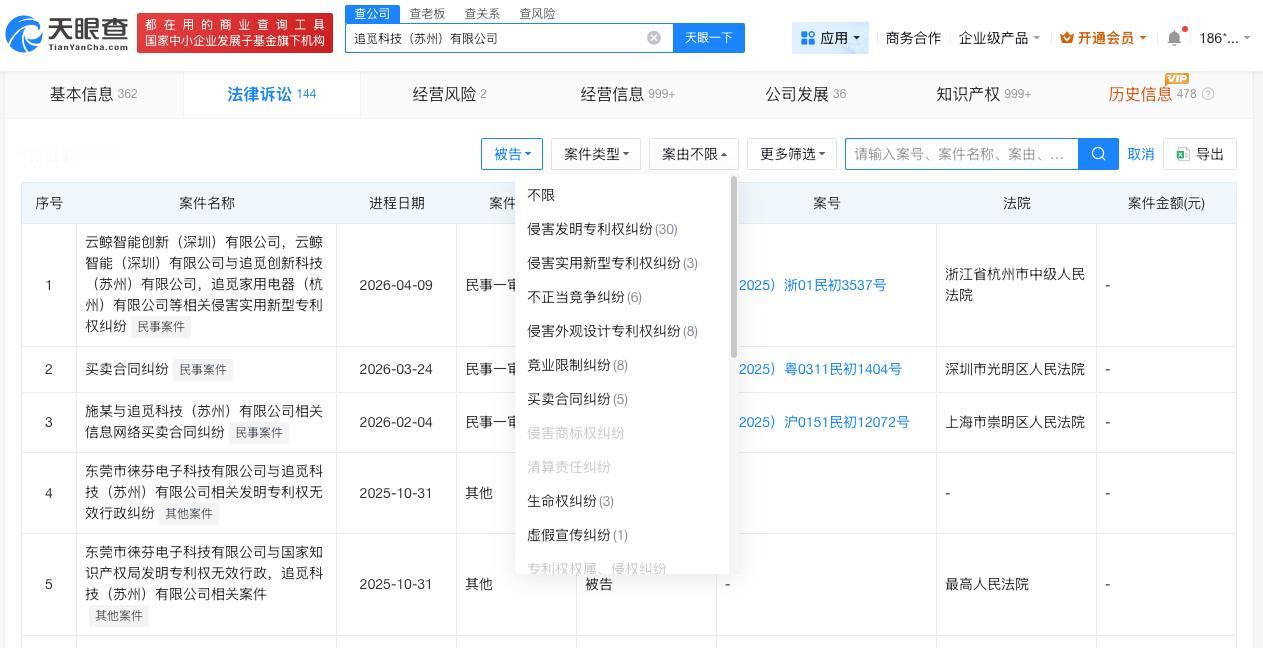
Task: Click the 取消 link
Action: (1141, 154)
